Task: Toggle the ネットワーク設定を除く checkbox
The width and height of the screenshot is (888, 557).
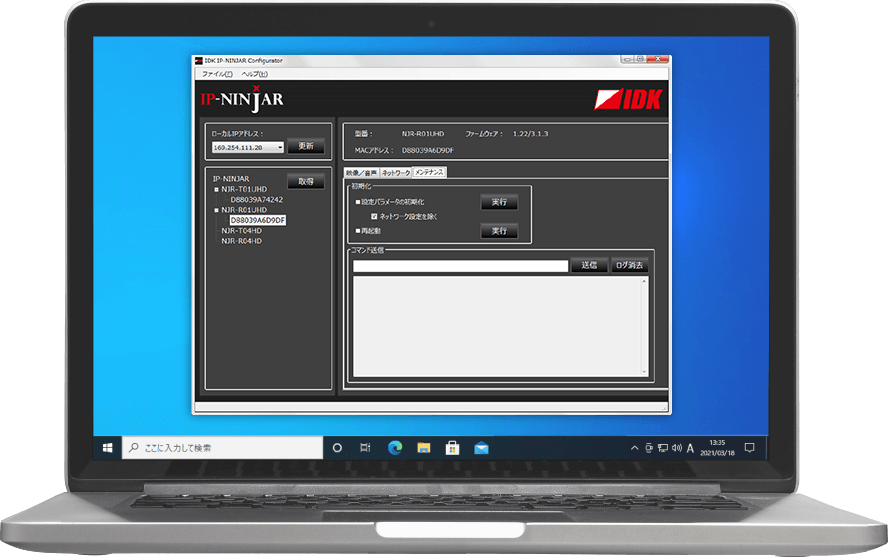Action: coord(374,216)
